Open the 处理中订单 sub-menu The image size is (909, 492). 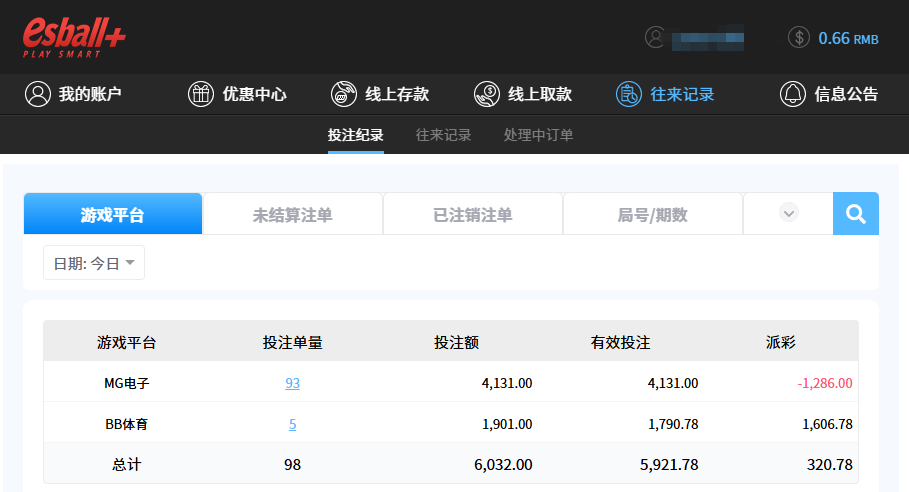[x=538, y=135]
